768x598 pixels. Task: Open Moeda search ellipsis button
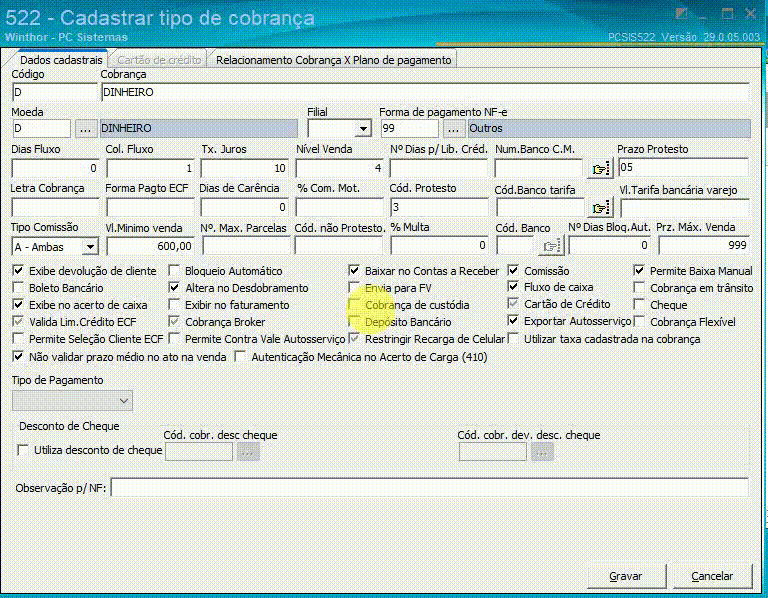tap(86, 129)
